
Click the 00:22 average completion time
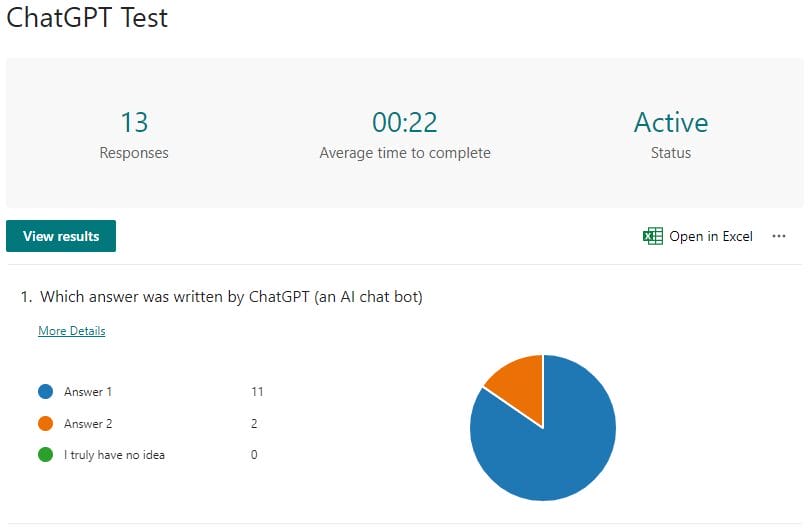click(405, 123)
